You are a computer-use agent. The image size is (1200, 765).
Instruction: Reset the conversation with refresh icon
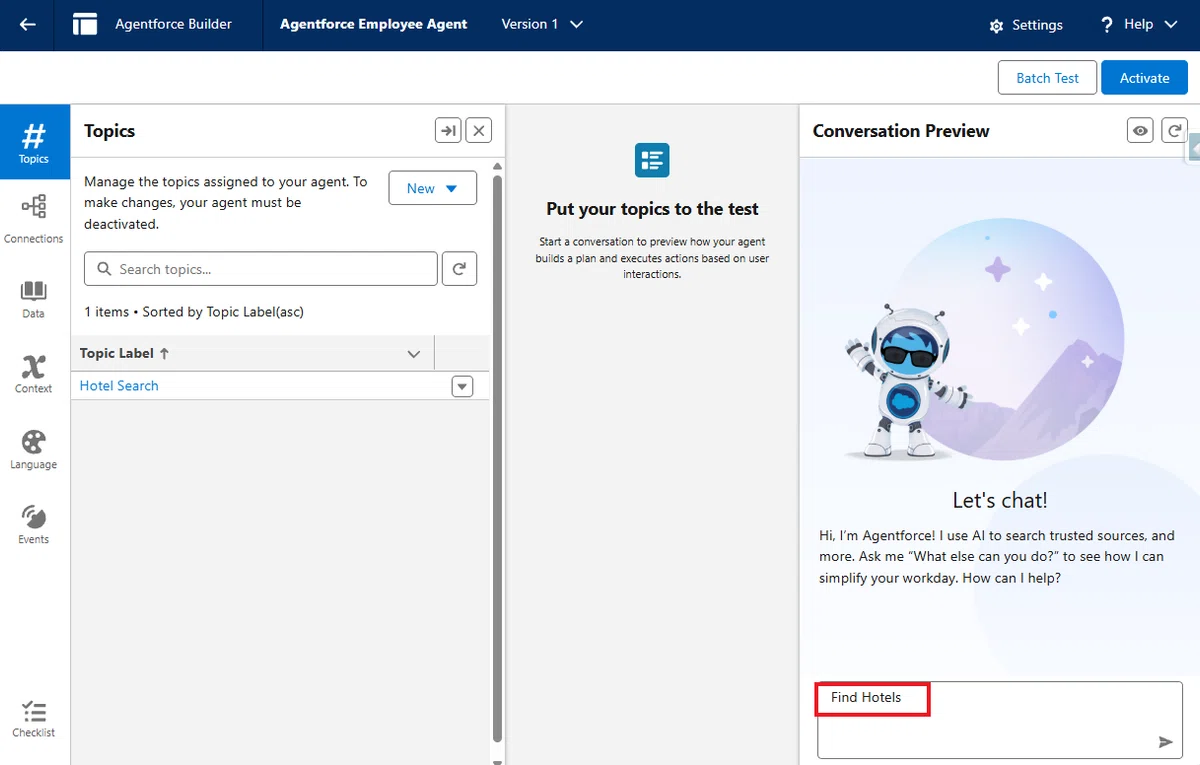(1174, 130)
